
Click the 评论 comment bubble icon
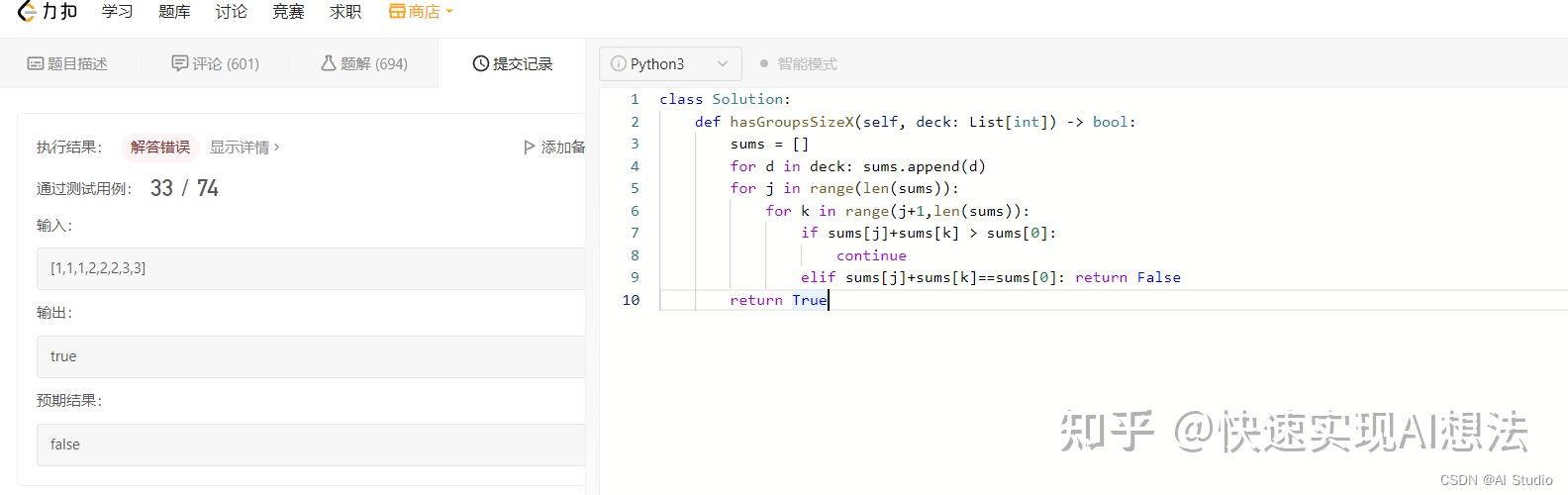pyautogui.click(x=179, y=63)
